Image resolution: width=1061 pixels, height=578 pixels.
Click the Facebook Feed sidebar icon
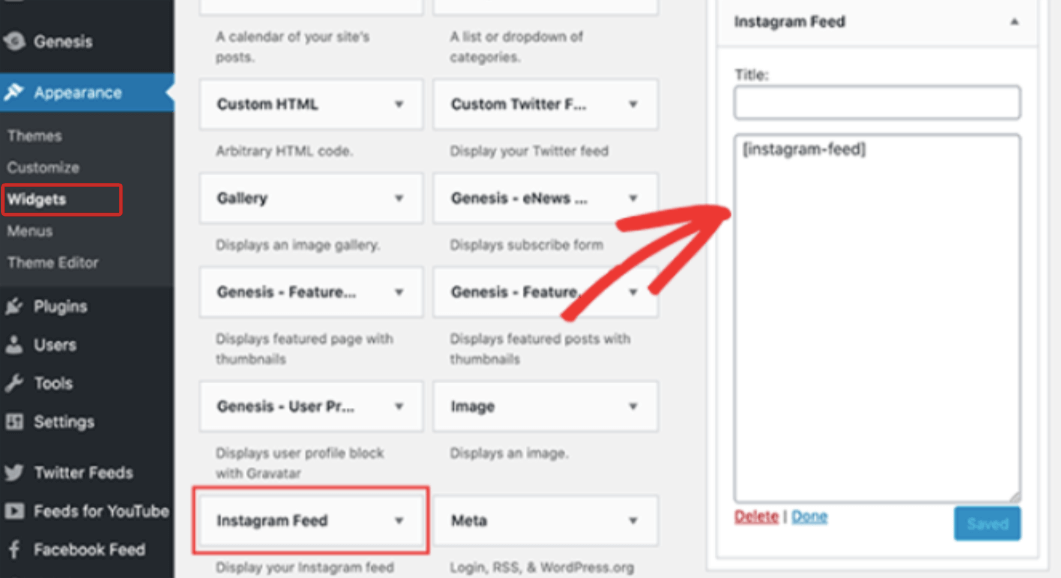15,549
